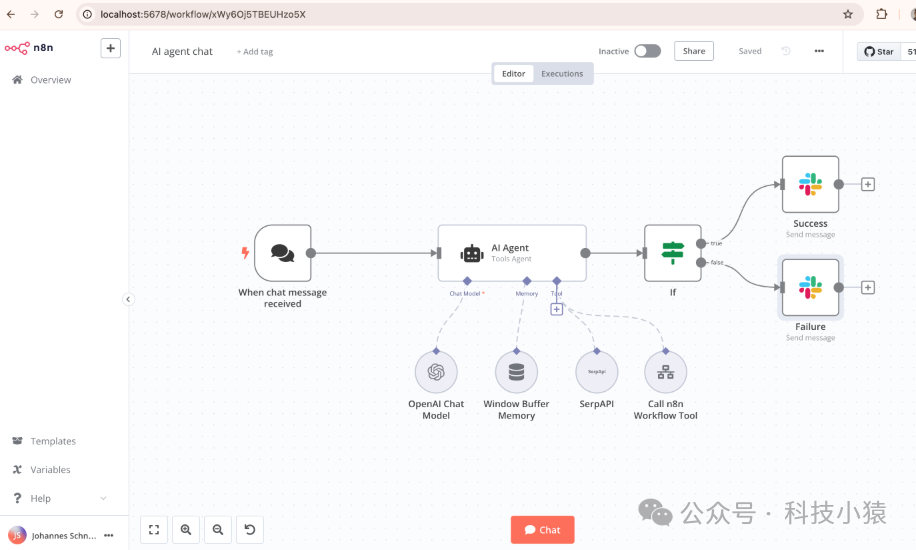The height and width of the screenshot is (550, 916).
Task: Click the workflow name AI agent chat
Action: 182,51
